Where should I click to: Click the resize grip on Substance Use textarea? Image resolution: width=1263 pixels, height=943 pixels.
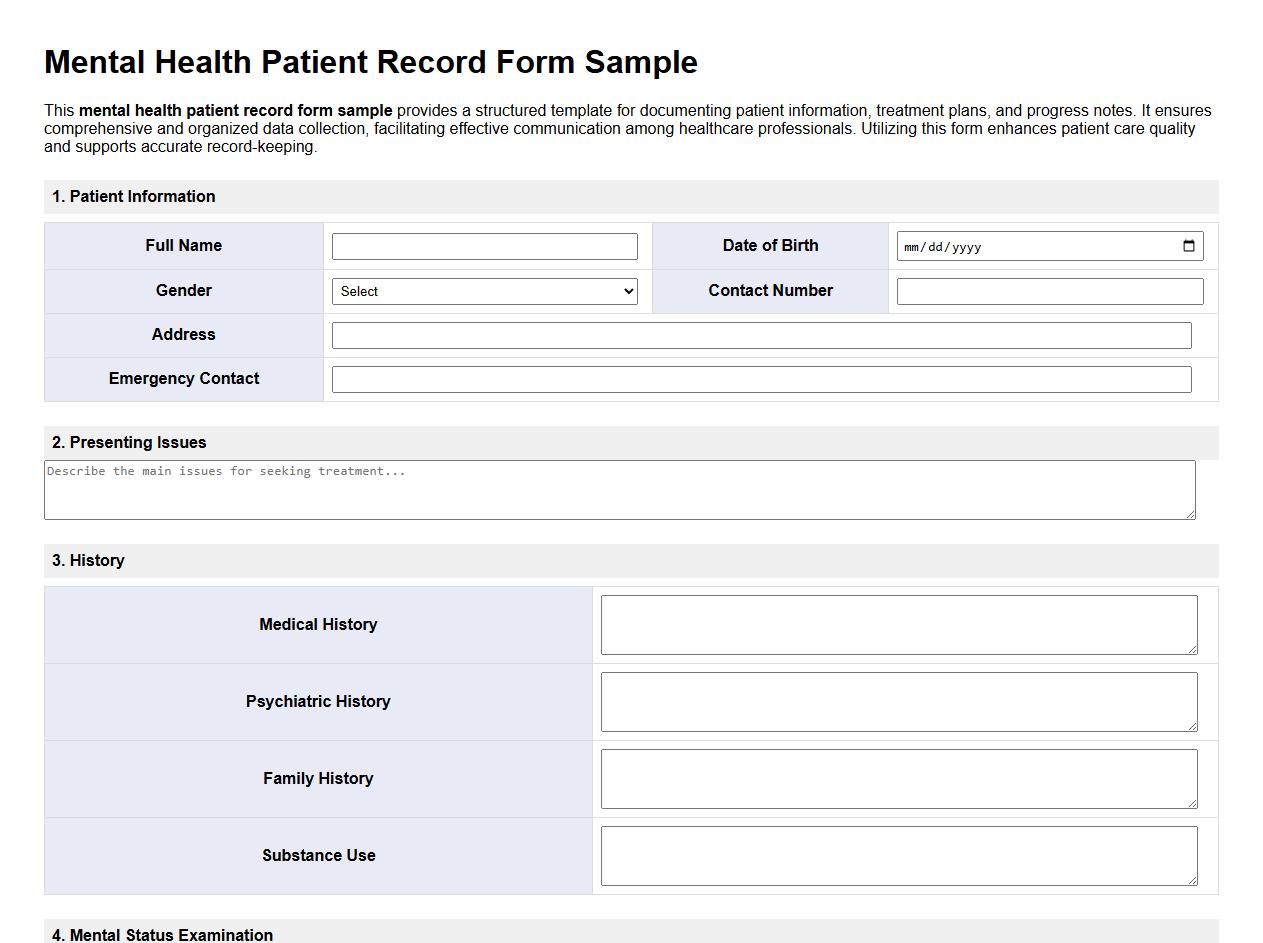pos(1193,882)
